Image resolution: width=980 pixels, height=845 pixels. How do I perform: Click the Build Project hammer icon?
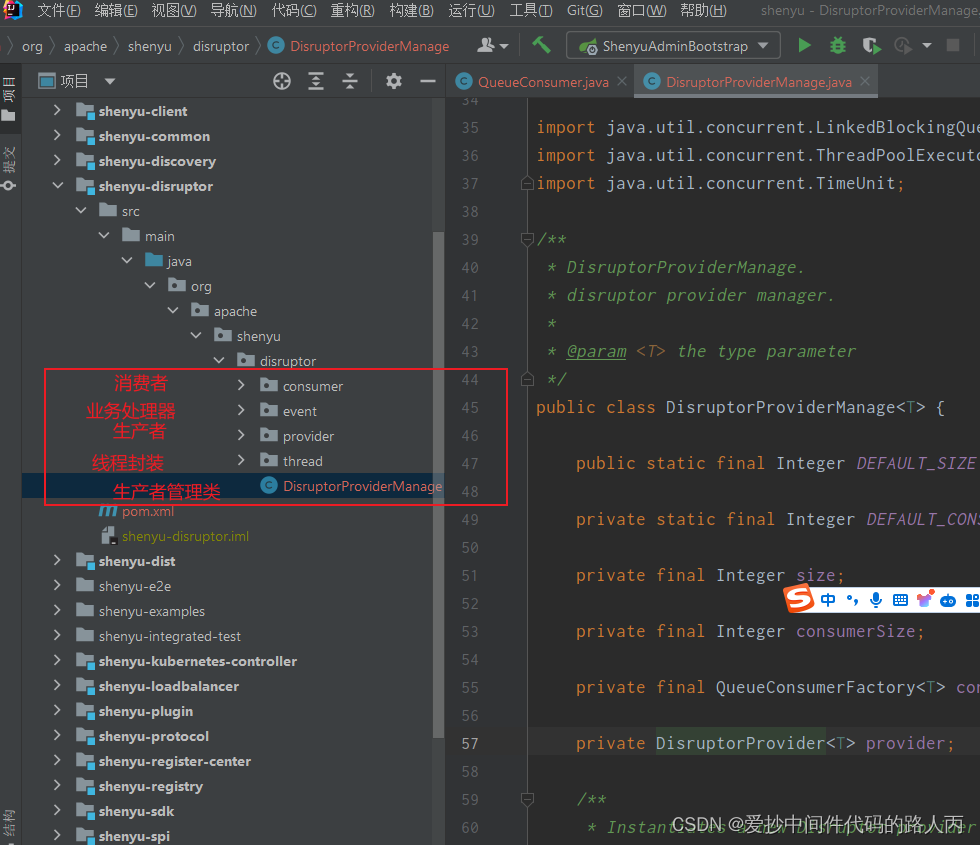[541, 45]
